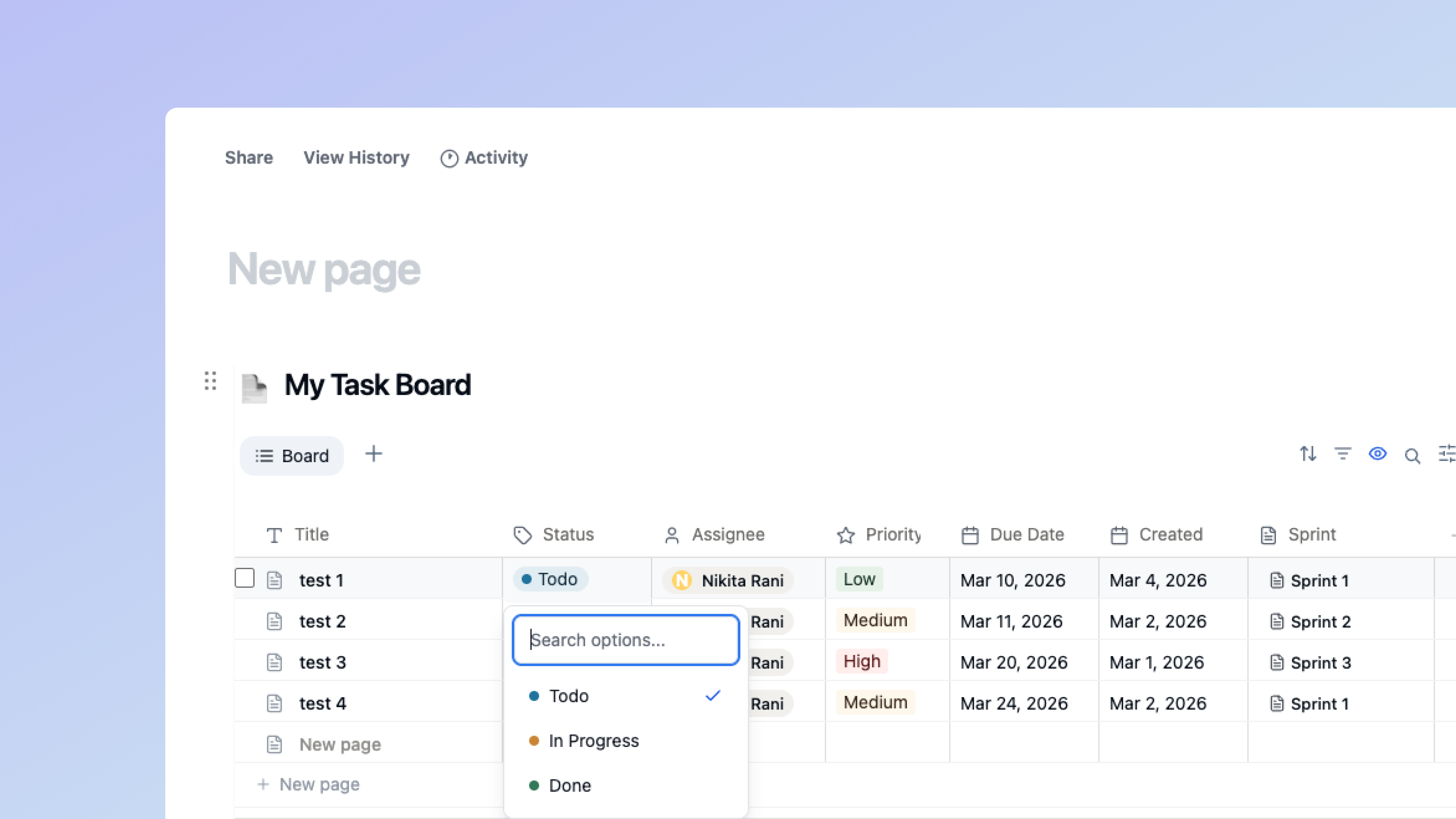Click the green Done status dot
The width and height of the screenshot is (1456, 819).
tap(534, 785)
